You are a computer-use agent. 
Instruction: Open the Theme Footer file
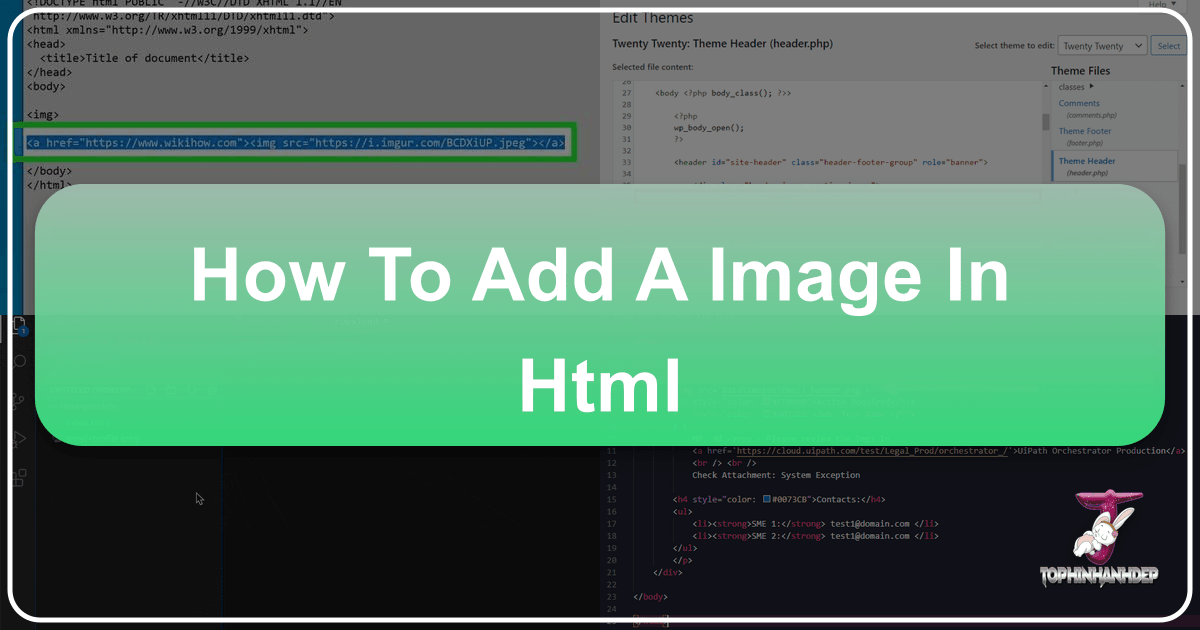click(x=1085, y=131)
